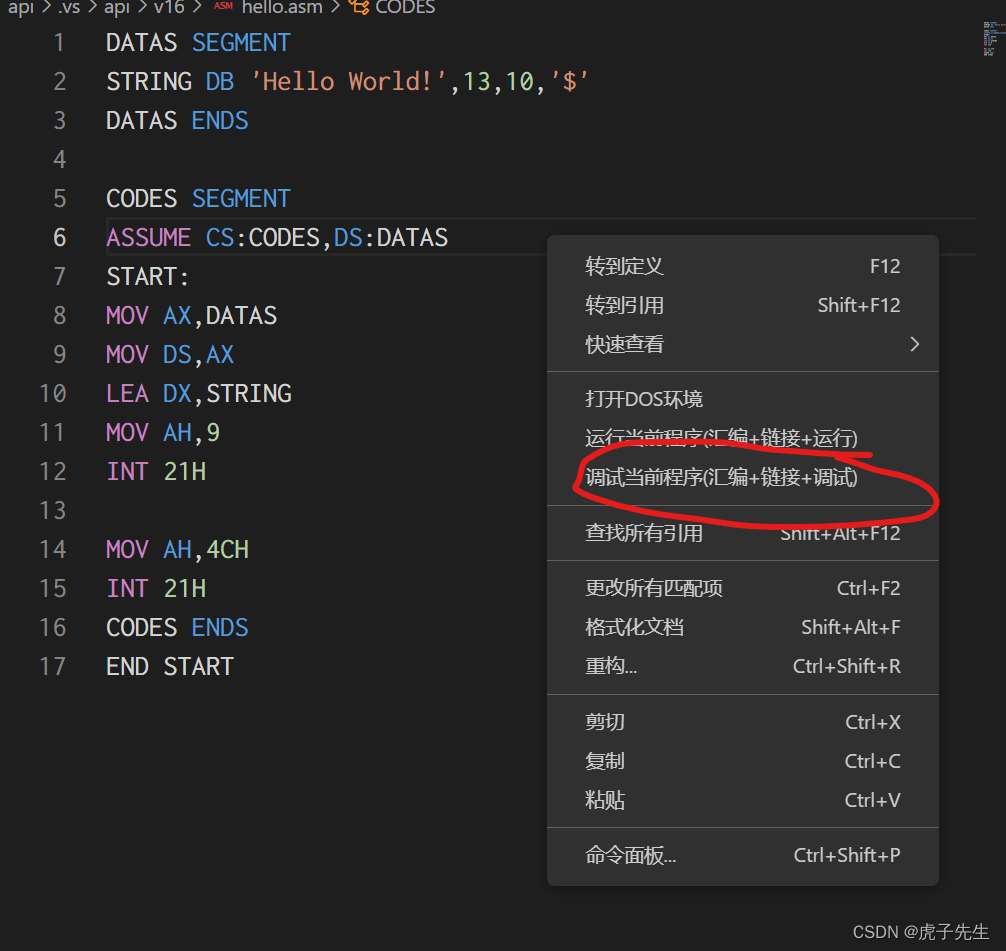Image resolution: width=1006 pixels, height=951 pixels.
Task: Click the orange CODES symbol icon in breadcrumb
Action: click(x=358, y=8)
